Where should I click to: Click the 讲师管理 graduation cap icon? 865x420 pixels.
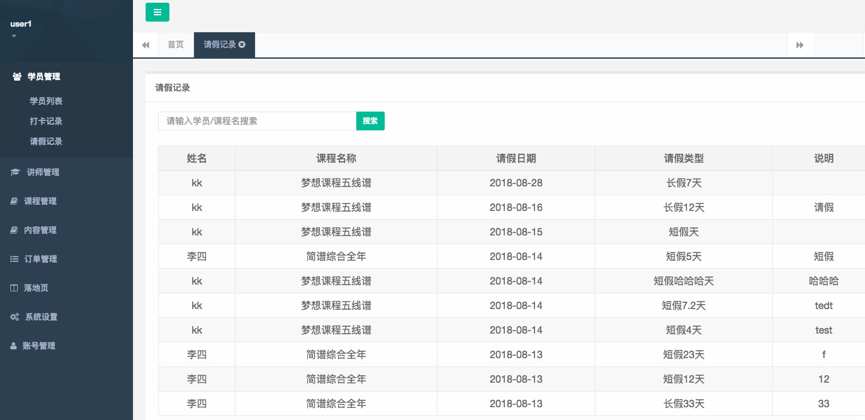point(15,172)
